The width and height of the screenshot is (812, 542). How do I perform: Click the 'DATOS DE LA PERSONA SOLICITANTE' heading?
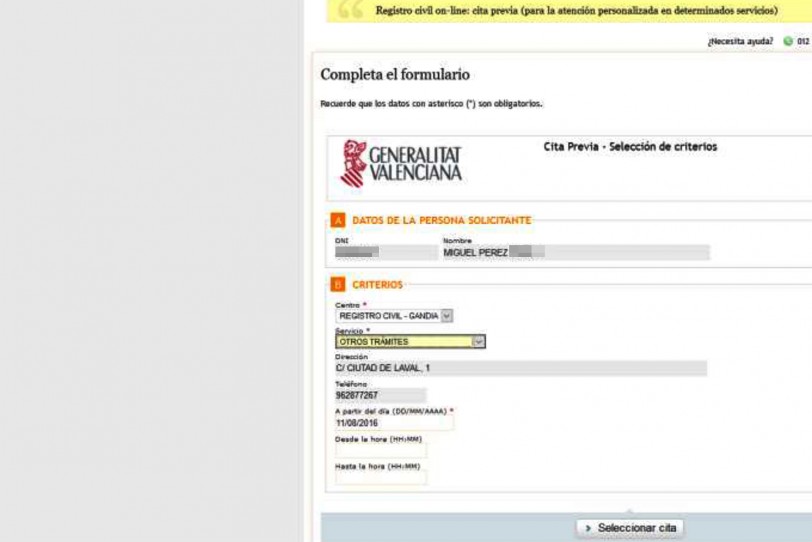pos(442,221)
